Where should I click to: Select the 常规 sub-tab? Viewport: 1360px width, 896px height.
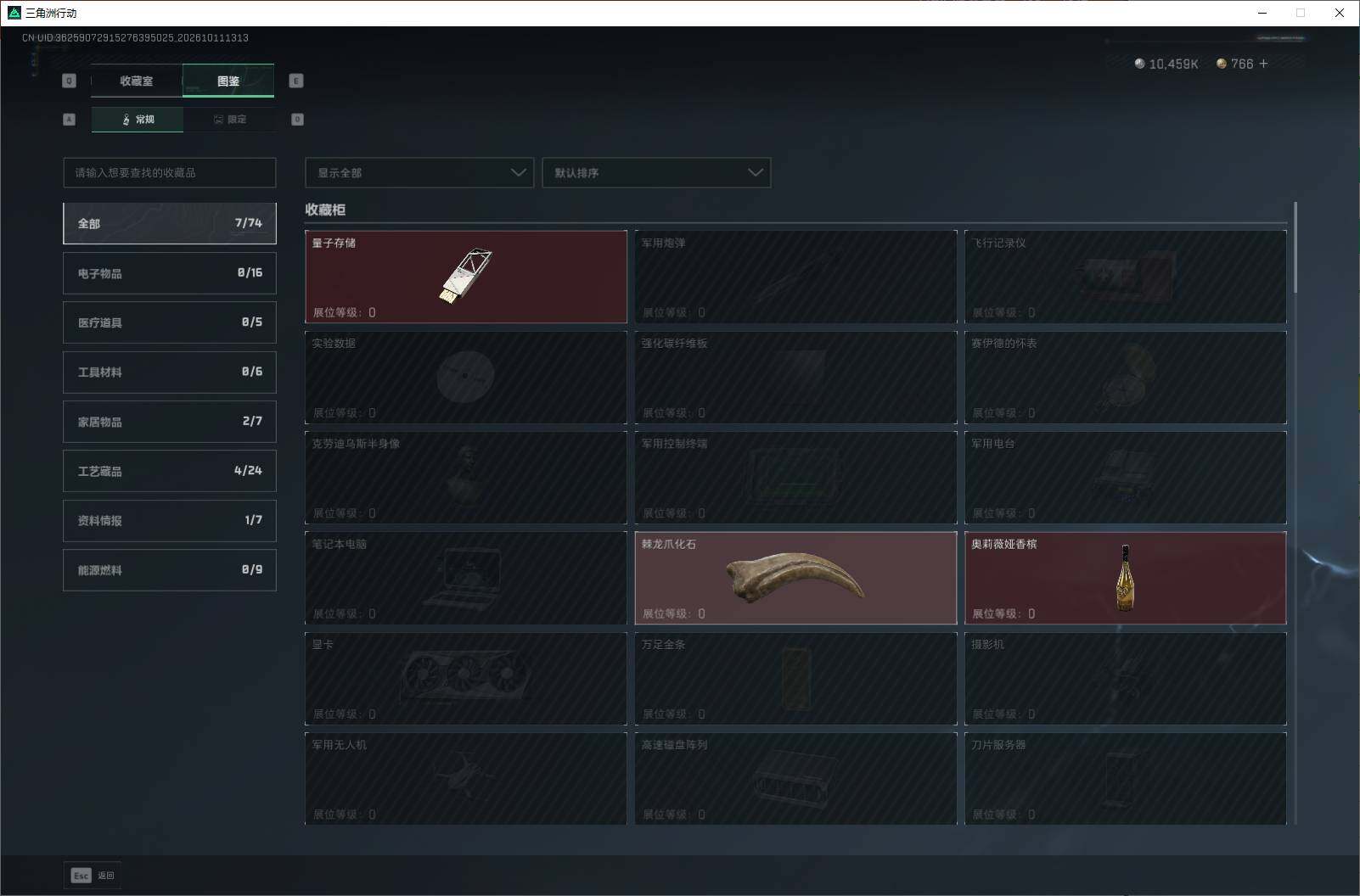point(138,120)
